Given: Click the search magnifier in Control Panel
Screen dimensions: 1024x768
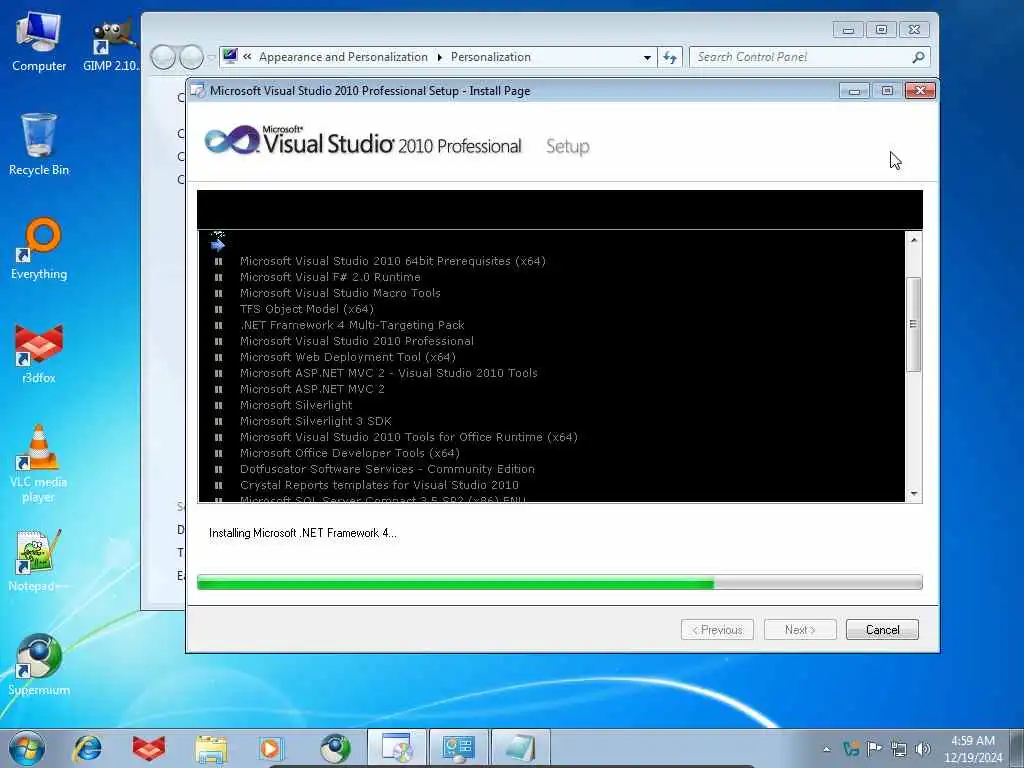Looking at the screenshot, I should pos(918,57).
